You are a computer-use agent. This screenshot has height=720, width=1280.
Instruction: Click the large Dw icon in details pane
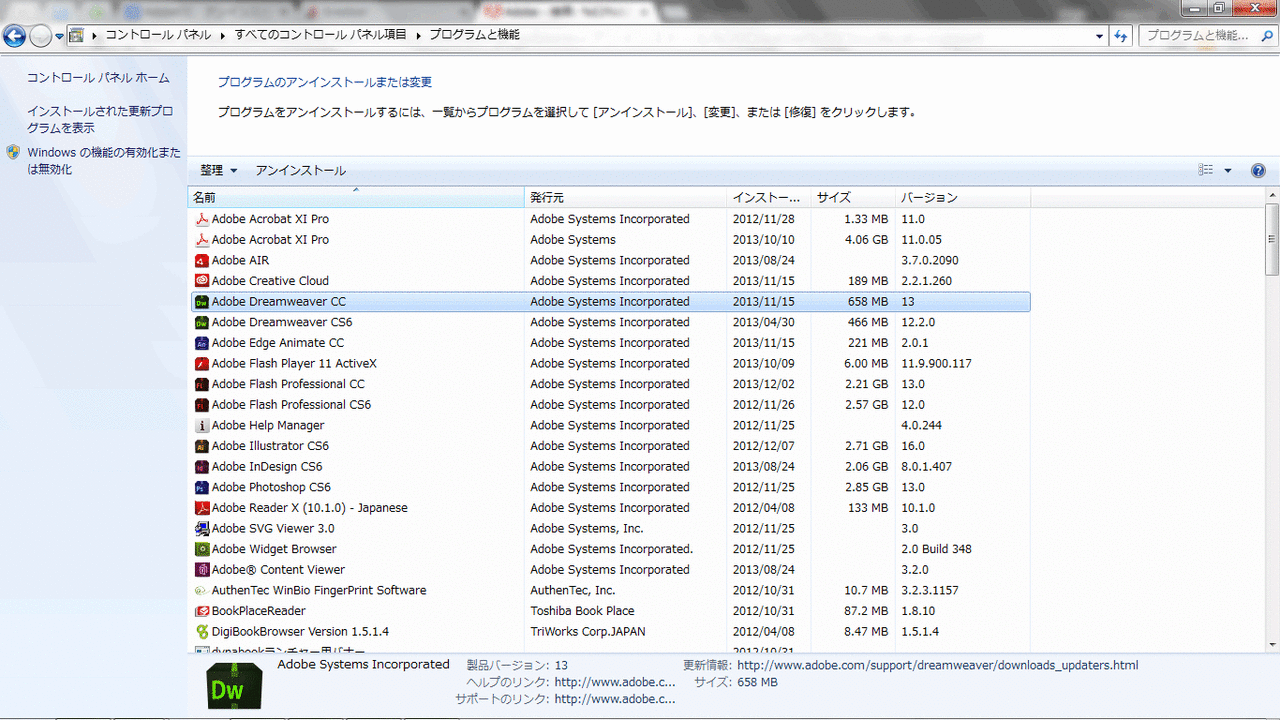234,684
